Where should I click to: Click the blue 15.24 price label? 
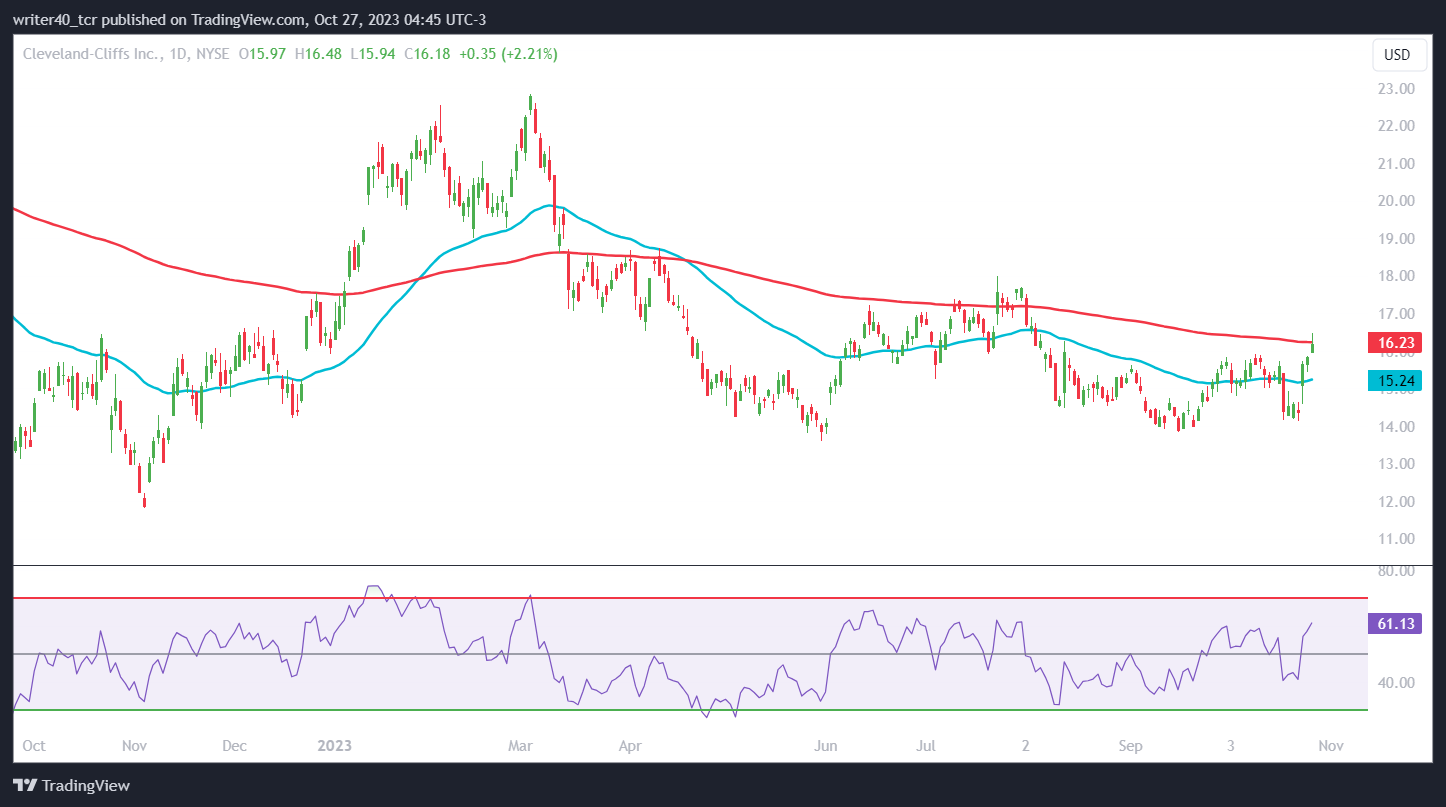point(1394,380)
